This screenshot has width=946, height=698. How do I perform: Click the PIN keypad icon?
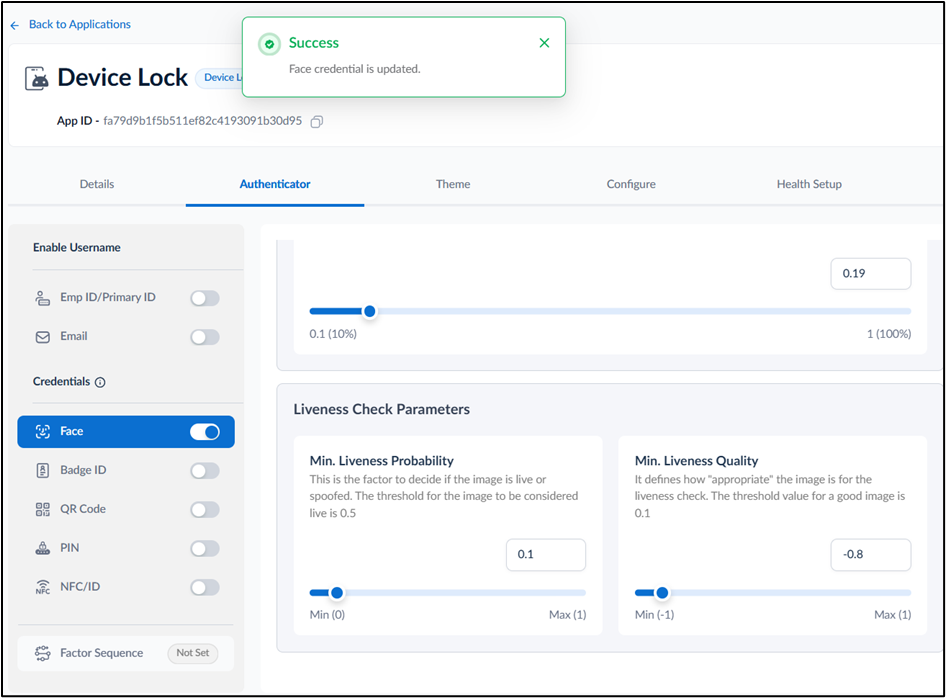[x=43, y=548]
